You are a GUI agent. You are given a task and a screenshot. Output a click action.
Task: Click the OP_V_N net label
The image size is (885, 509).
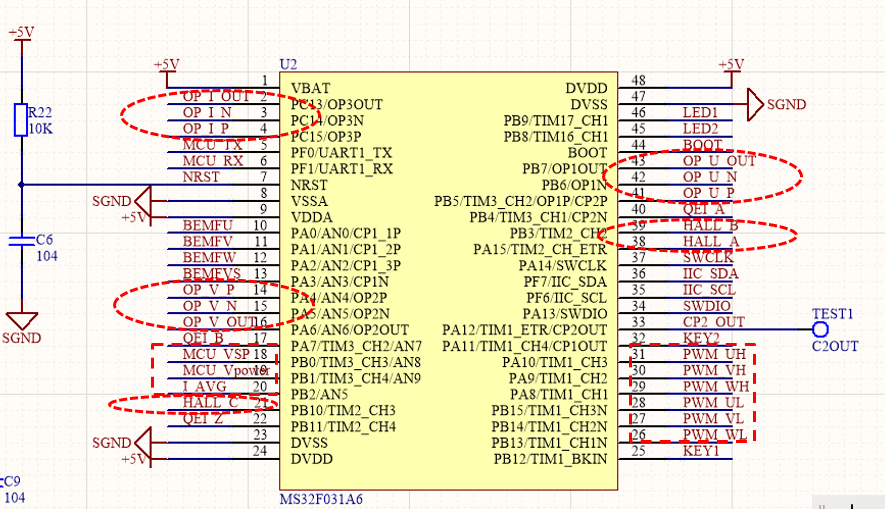click(x=209, y=306)
